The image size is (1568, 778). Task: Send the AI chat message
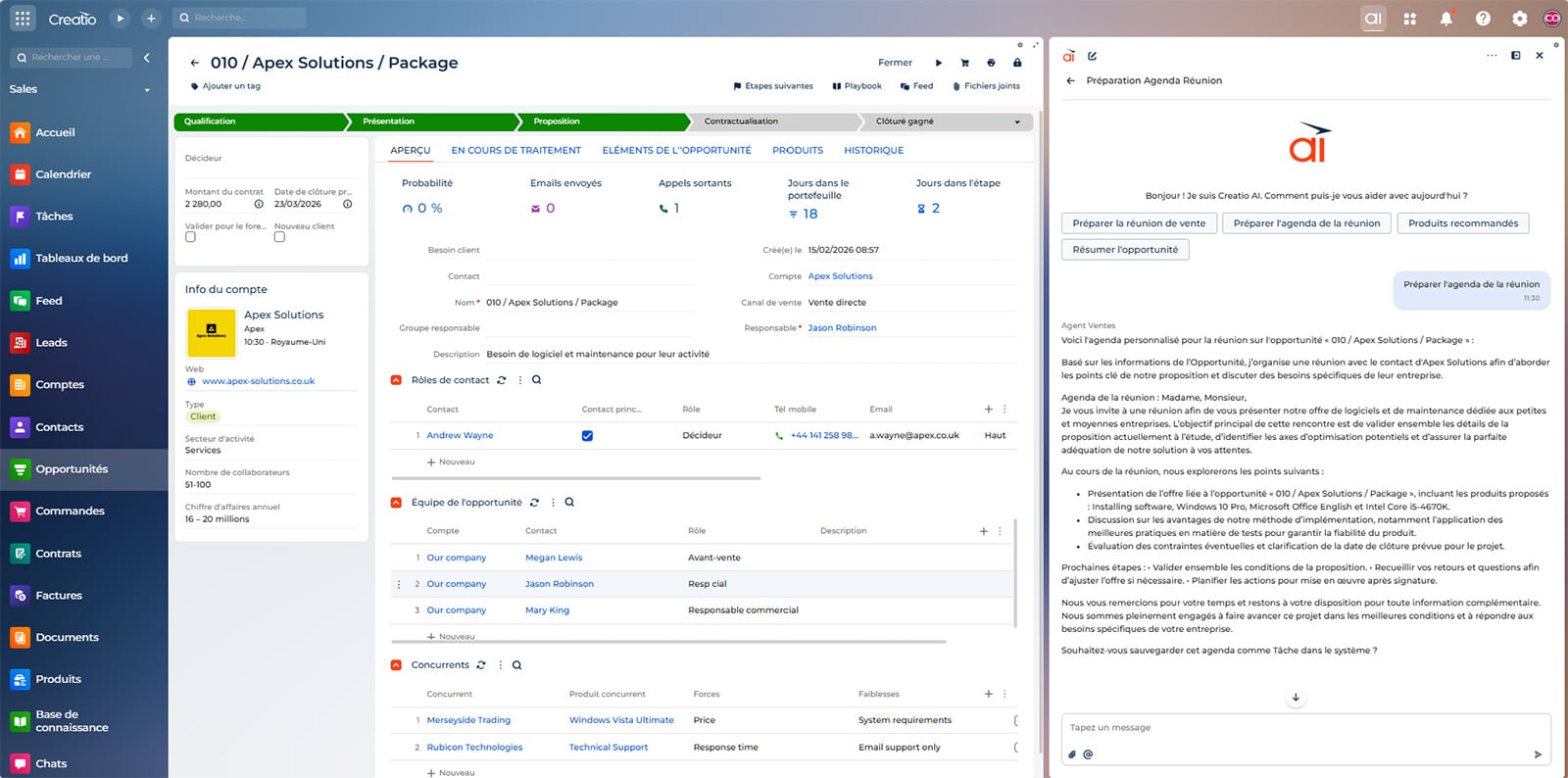[x=1538, y=754]
